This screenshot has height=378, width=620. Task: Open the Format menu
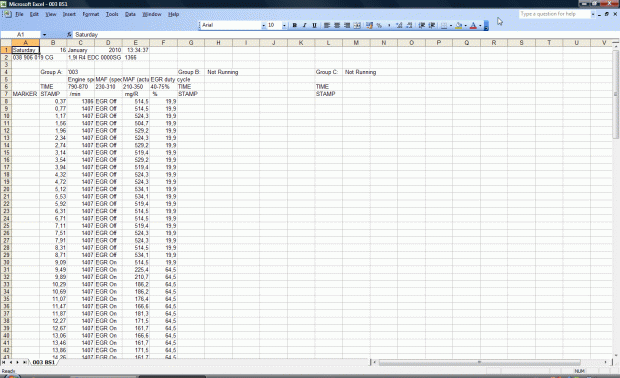tap(91, 14)
